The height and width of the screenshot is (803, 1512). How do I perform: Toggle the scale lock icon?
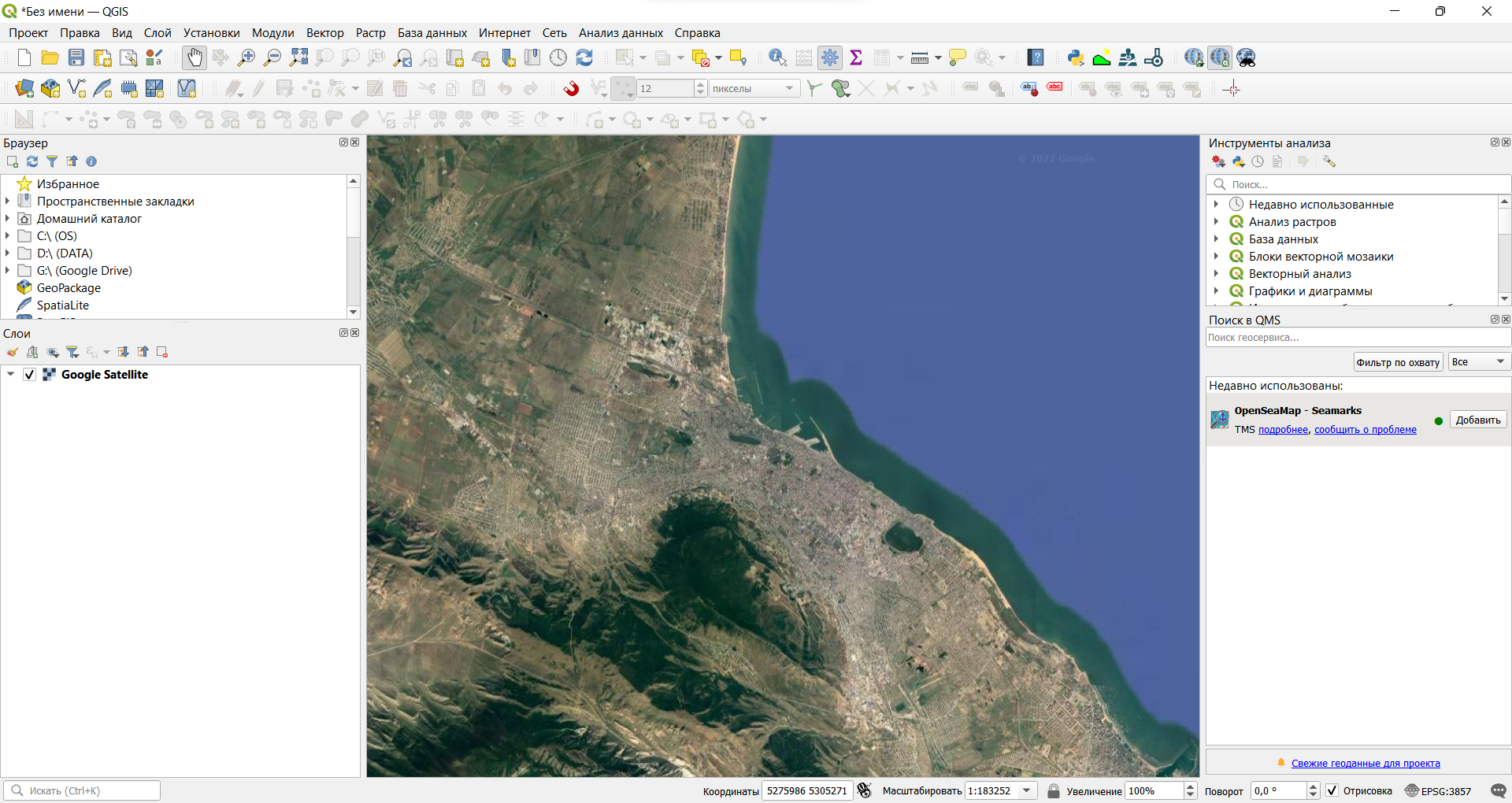tap(1053, 790)
